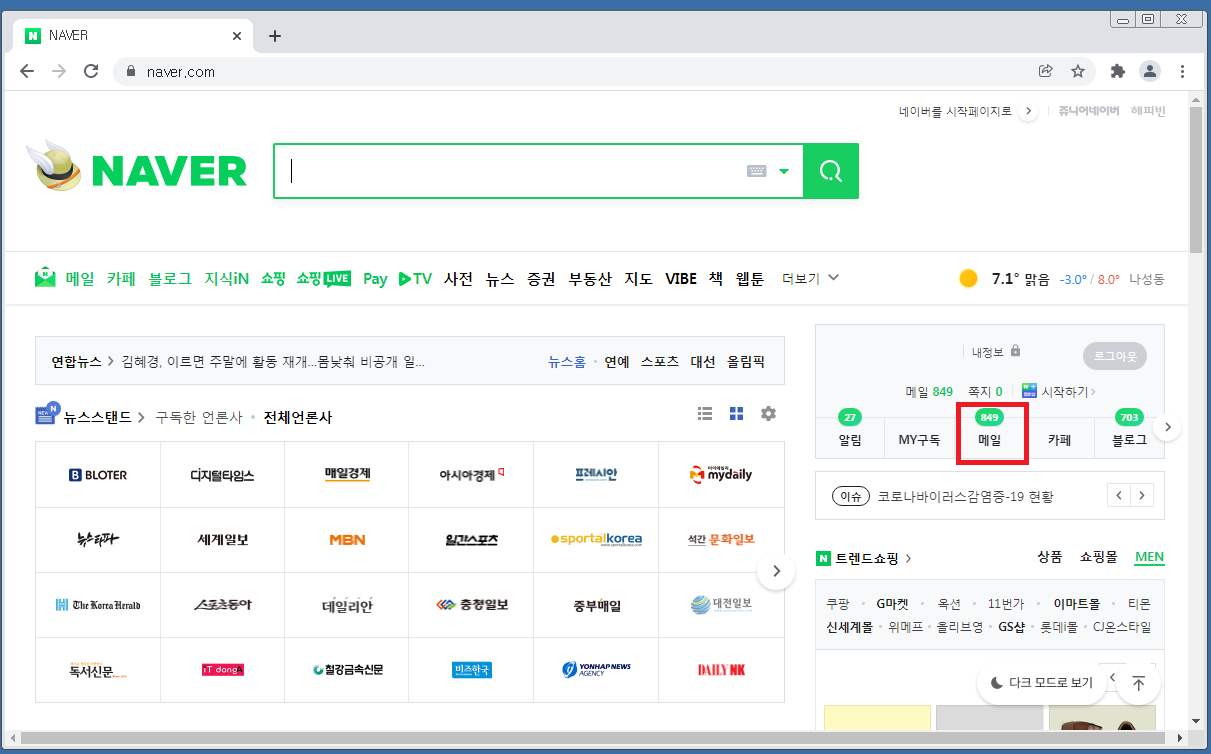Toggle 다크 모드로 보기 dark mode
Screen dimensions: 1211x754
[1041, 683]
